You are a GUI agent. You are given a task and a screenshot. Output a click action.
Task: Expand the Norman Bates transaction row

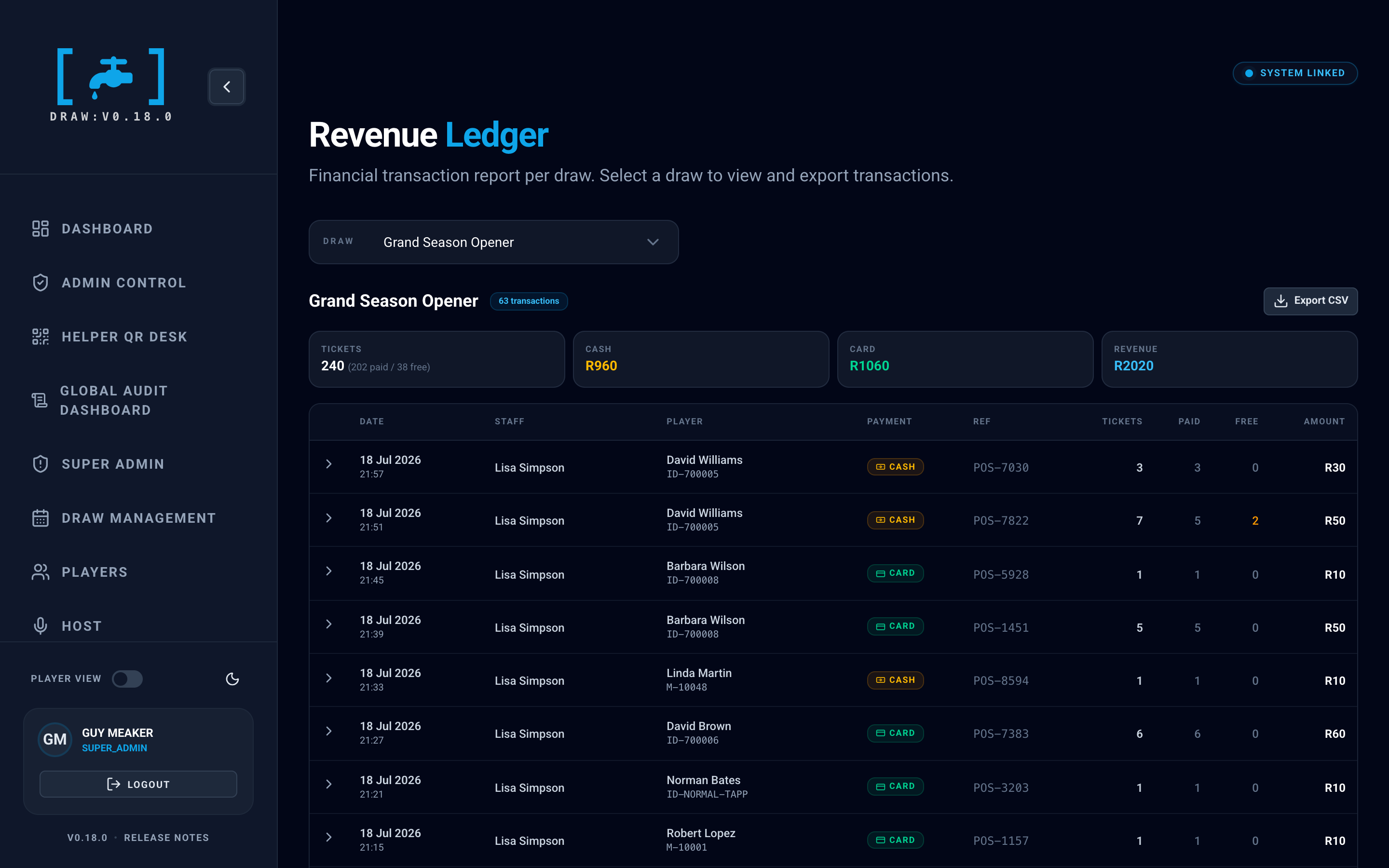pyautogui.click(x=329, y=784)
